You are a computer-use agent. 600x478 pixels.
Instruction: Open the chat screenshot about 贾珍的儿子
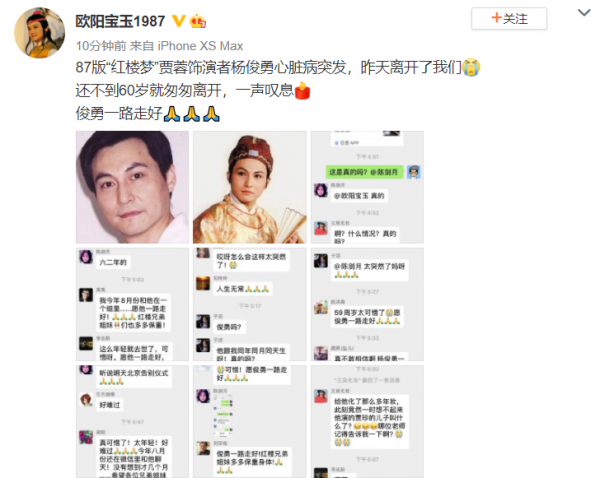[x=367, y=421]
